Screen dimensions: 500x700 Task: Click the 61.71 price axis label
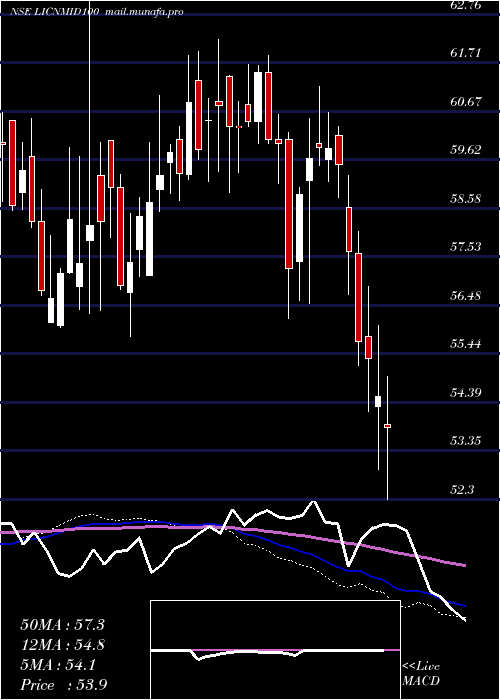466,53
